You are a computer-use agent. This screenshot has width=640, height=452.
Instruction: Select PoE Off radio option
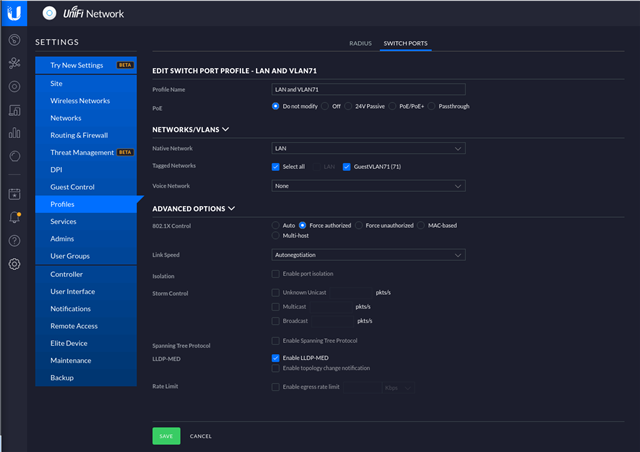pos(325,106)
